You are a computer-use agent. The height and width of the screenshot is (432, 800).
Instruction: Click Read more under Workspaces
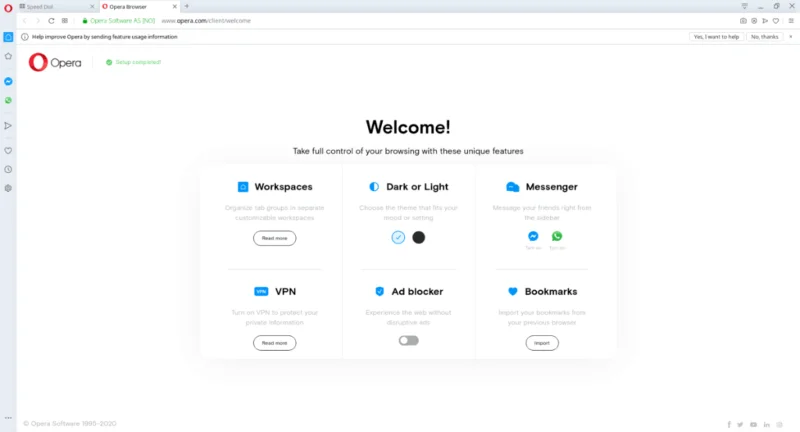tap(274, 238)
